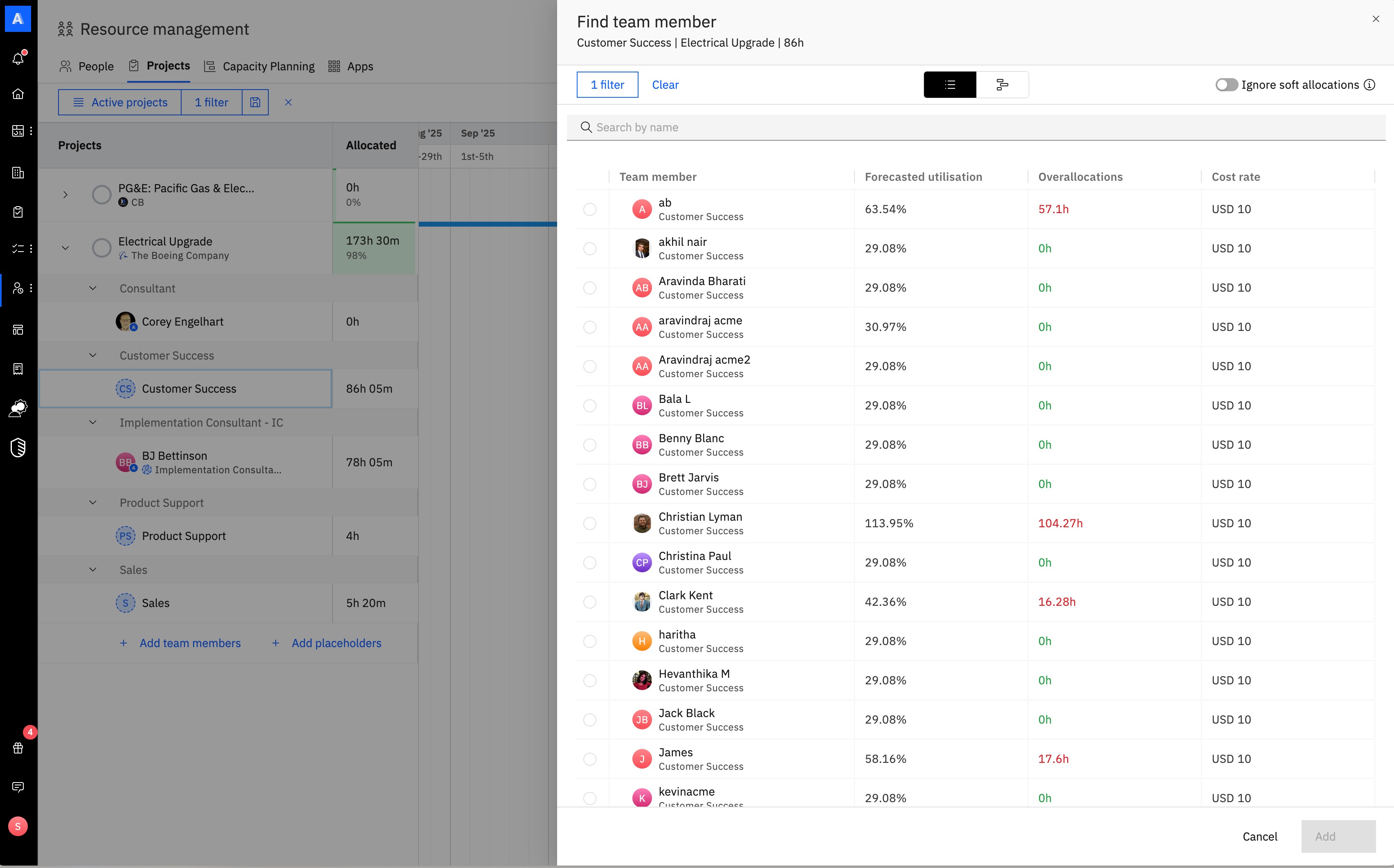Toggle the Ignore soft allocations switch
The height and width of the screenshot is (868, 1394).
[x=1226, y=85]
